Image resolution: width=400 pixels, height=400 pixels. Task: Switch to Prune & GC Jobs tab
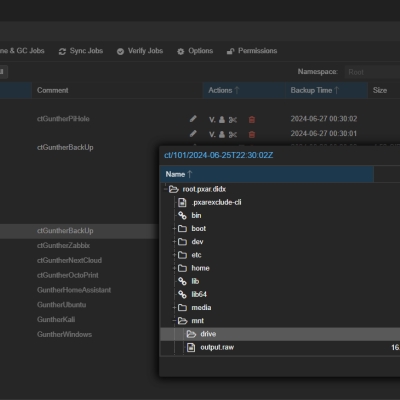click(x=22, y=51)
